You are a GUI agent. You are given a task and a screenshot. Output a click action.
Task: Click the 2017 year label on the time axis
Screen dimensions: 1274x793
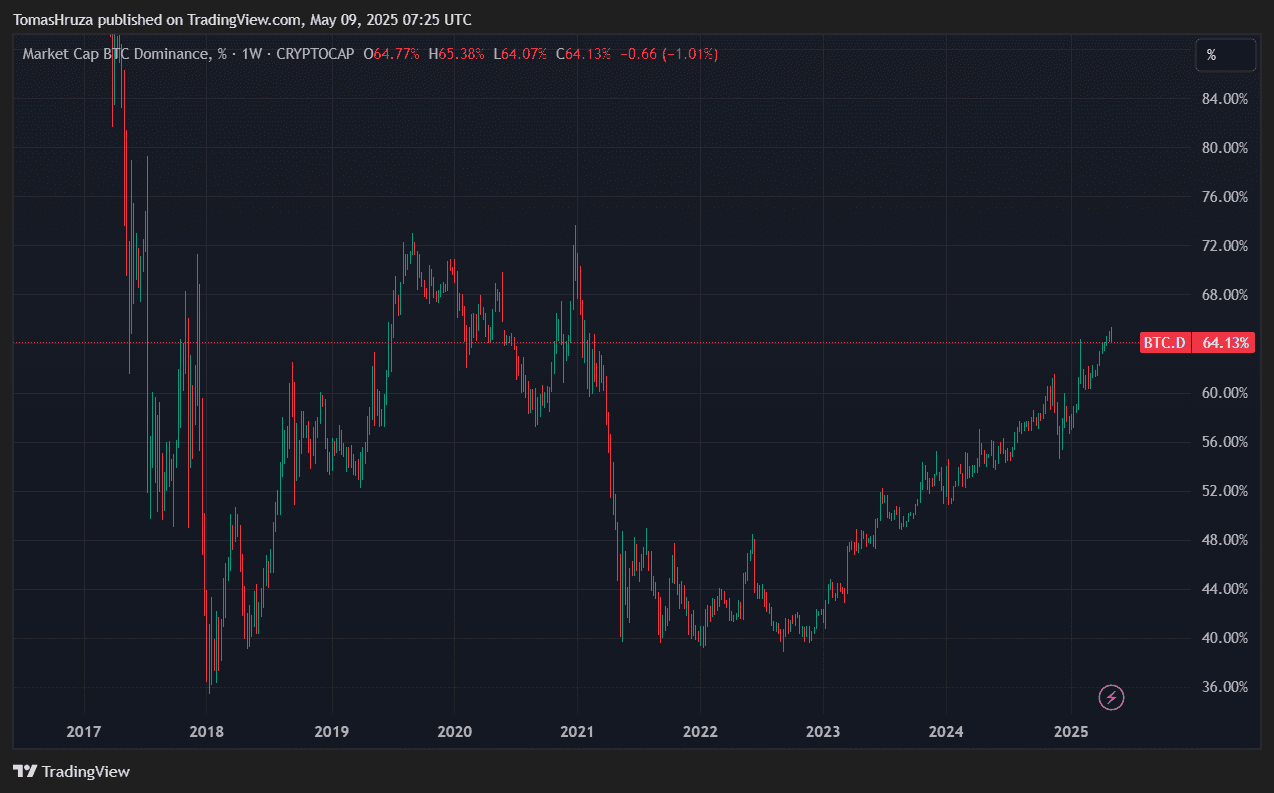tap(84, 732)
